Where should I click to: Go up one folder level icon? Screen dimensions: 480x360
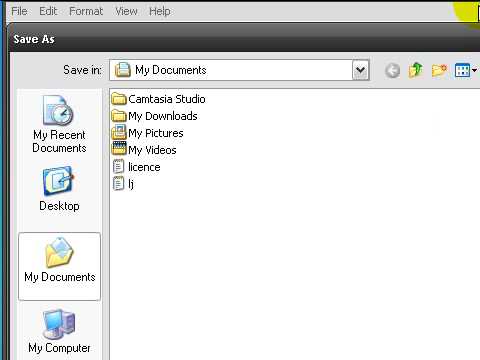(415, 70)
